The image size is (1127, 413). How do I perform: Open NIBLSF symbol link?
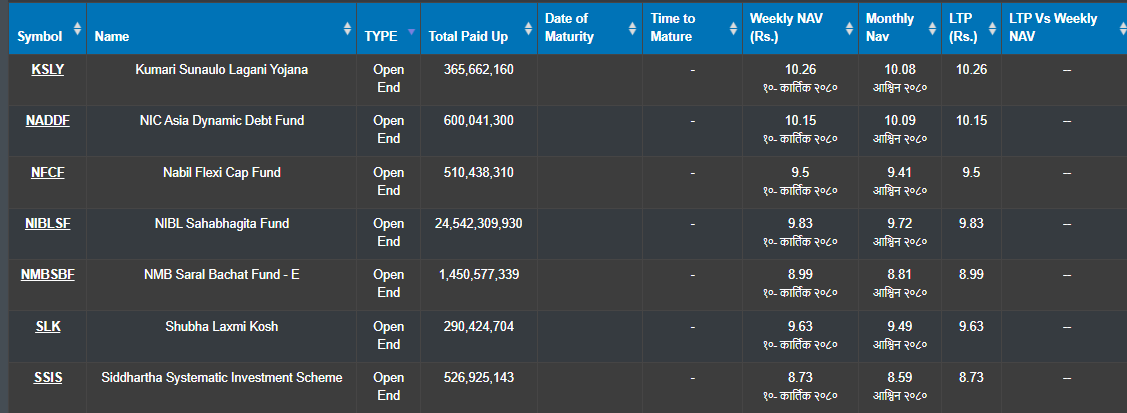(47, 223)
